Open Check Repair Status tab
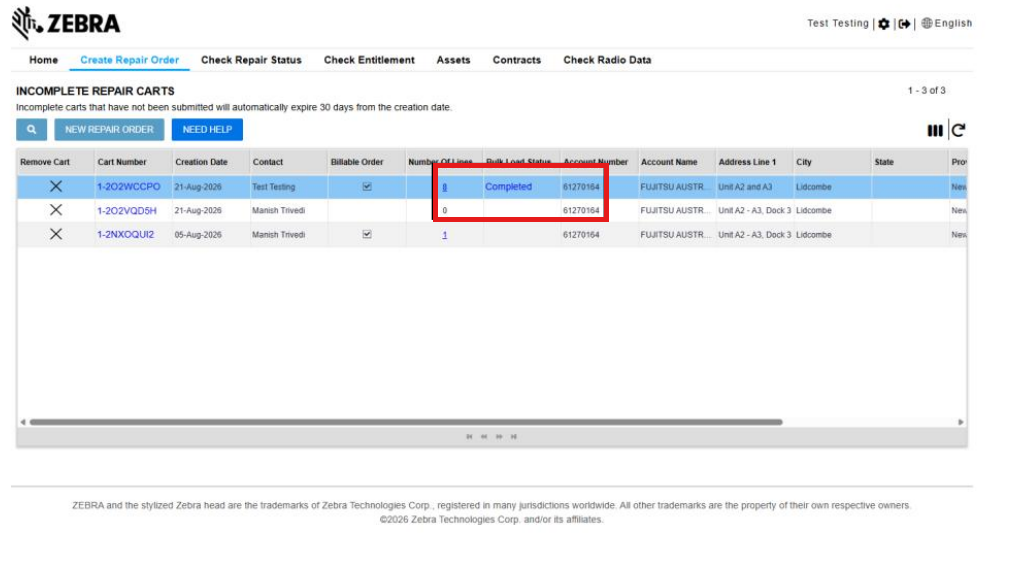Image resolution: width=1011 pixels, height=561 pixels. (251, 60)
